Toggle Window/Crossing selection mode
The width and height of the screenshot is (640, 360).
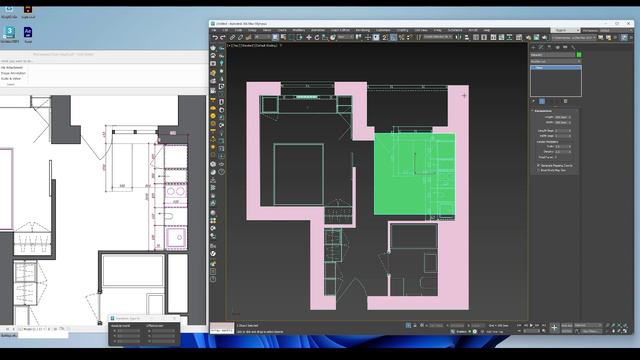299,38
